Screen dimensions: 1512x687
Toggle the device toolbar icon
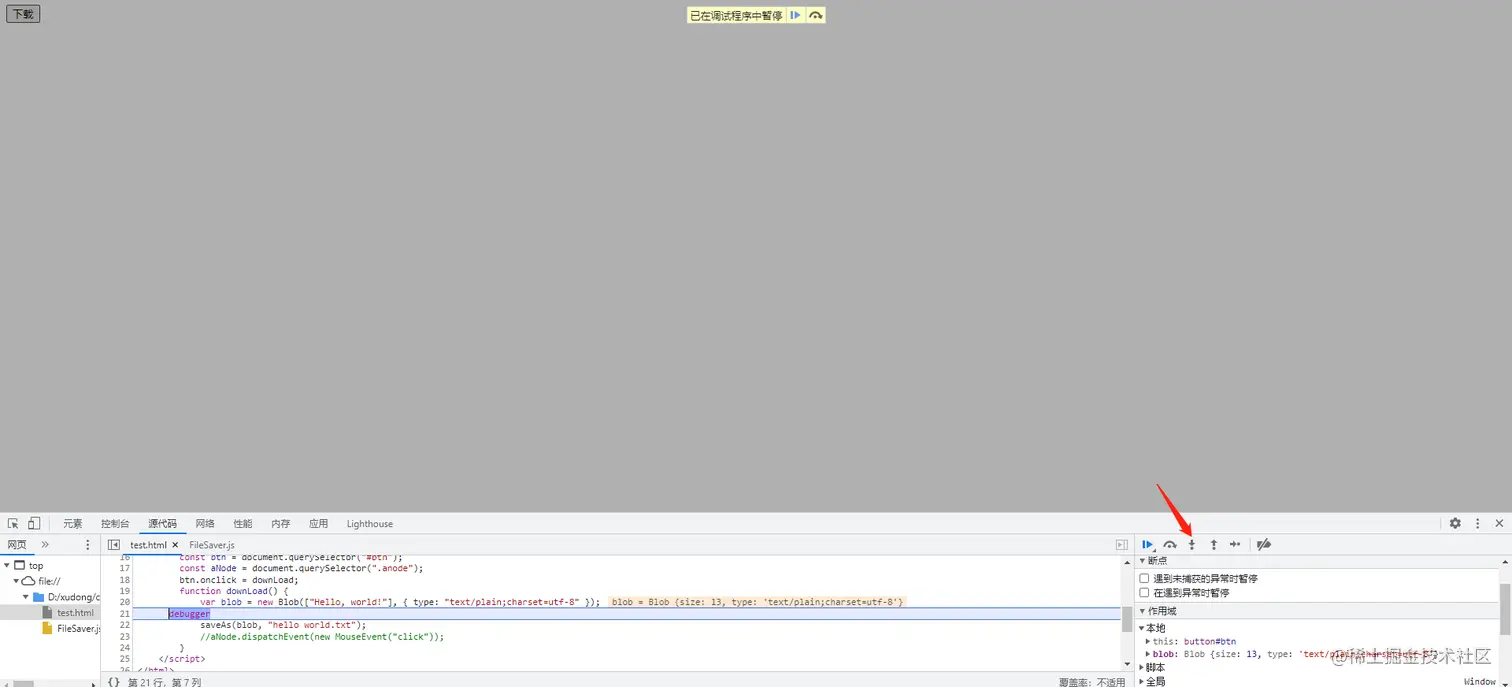pos(33,523)
